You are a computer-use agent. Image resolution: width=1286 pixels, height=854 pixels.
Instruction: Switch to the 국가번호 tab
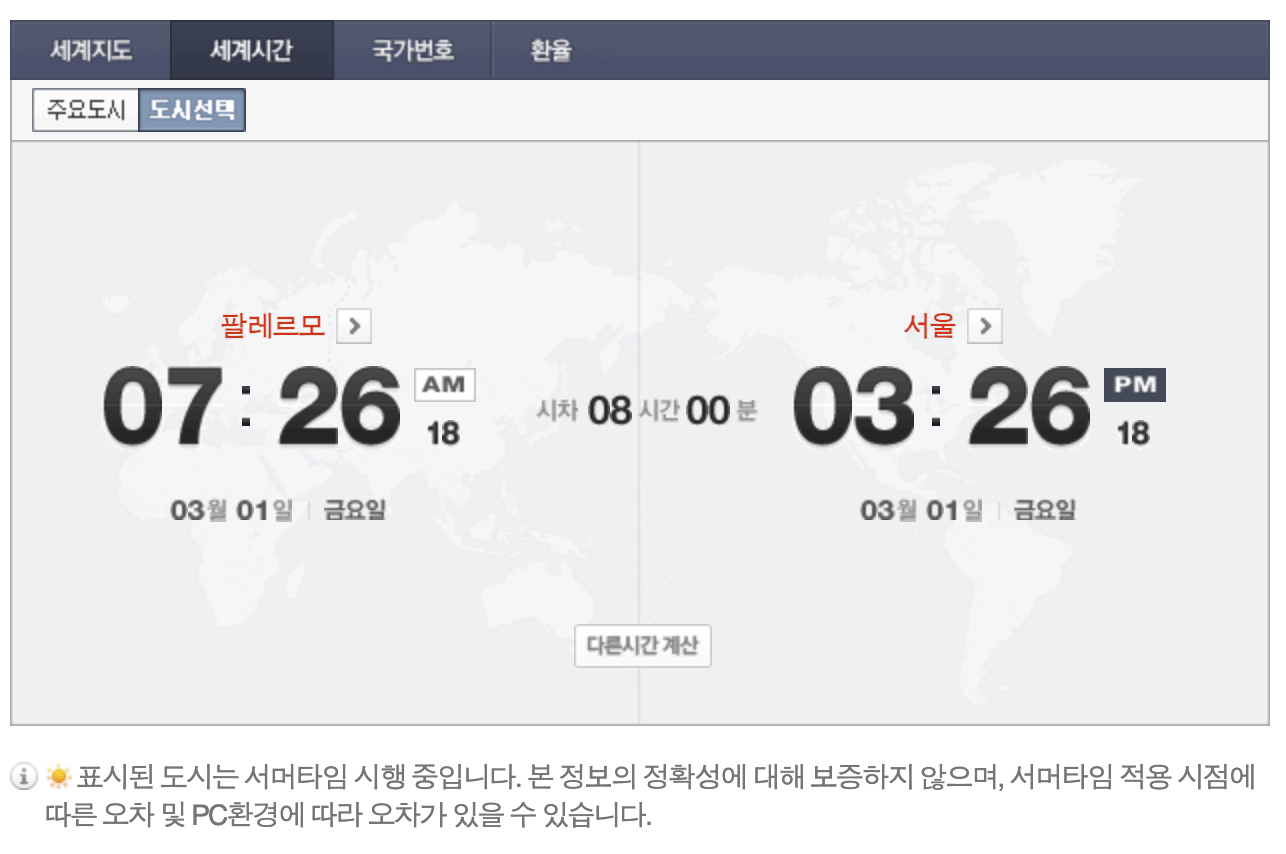pos(412,50)
